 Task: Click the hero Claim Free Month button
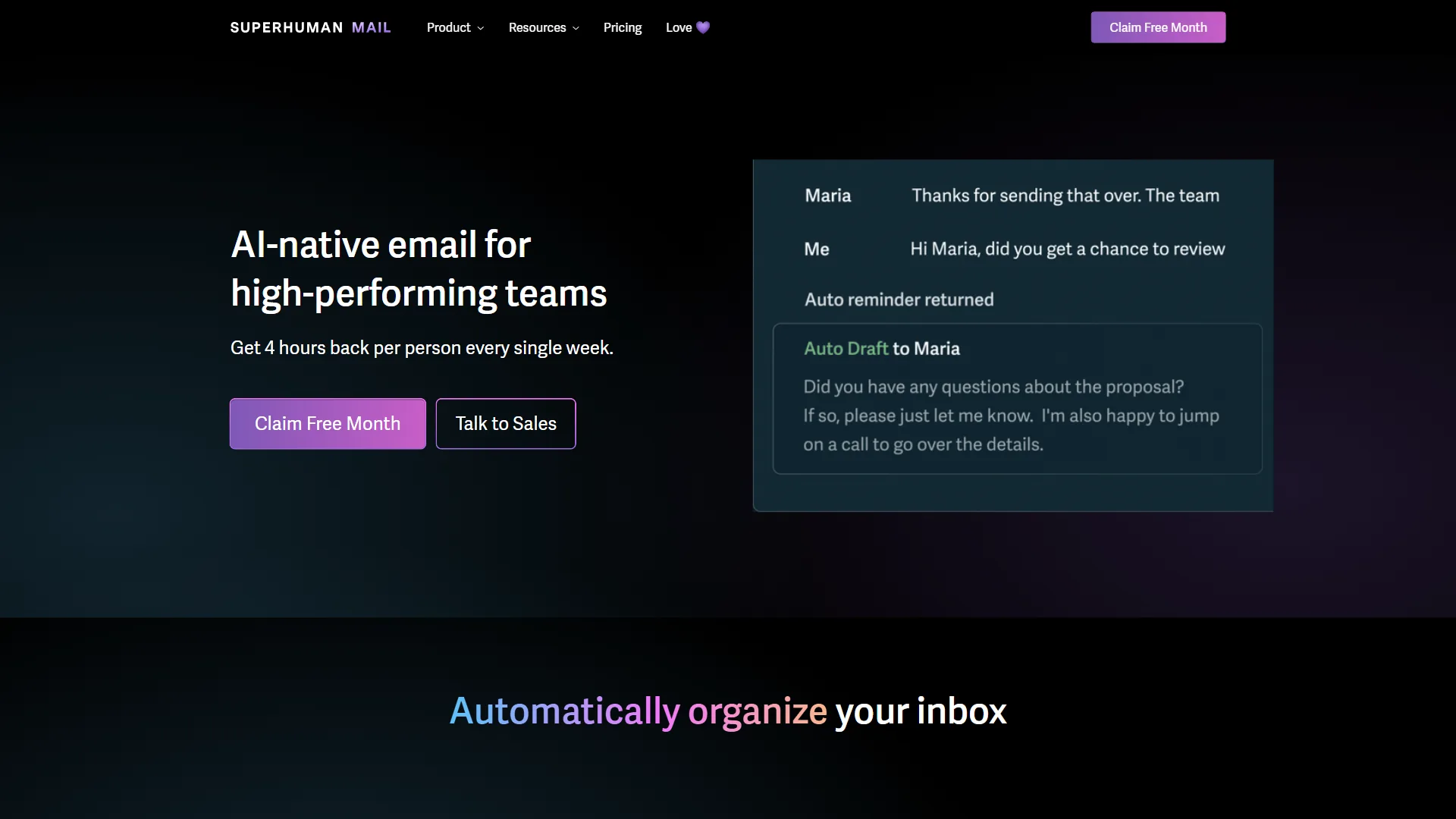tap(328, 424)
